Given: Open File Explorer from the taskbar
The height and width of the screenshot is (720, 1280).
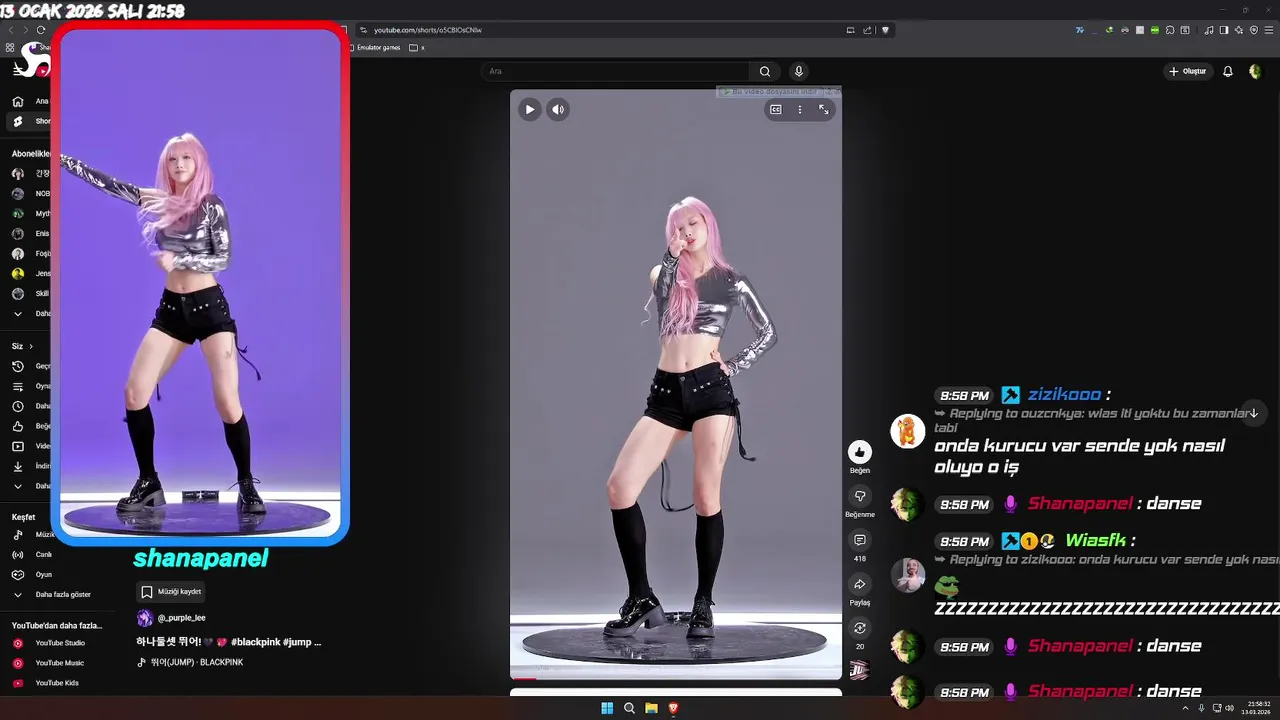Looking at the screenshot, I should coord(651,708).
